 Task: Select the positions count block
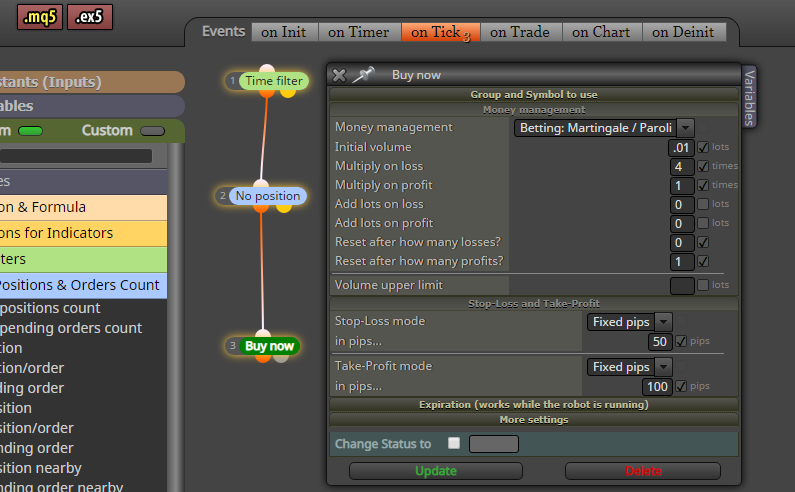coord(50,308)
